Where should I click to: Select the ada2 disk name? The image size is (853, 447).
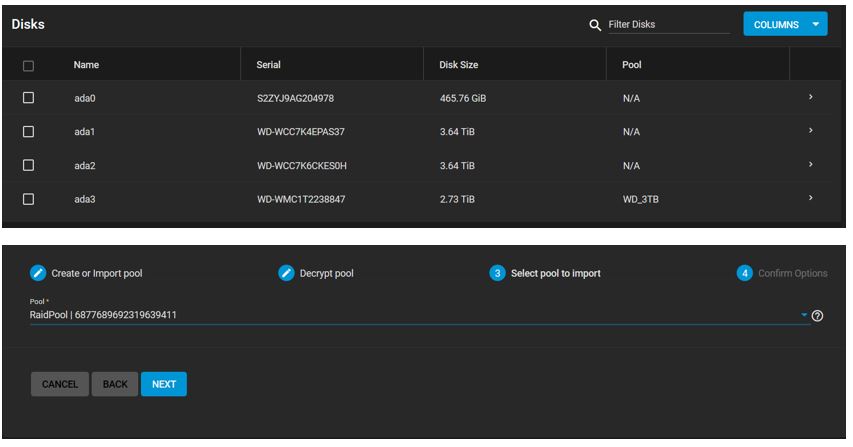(85, 166)
